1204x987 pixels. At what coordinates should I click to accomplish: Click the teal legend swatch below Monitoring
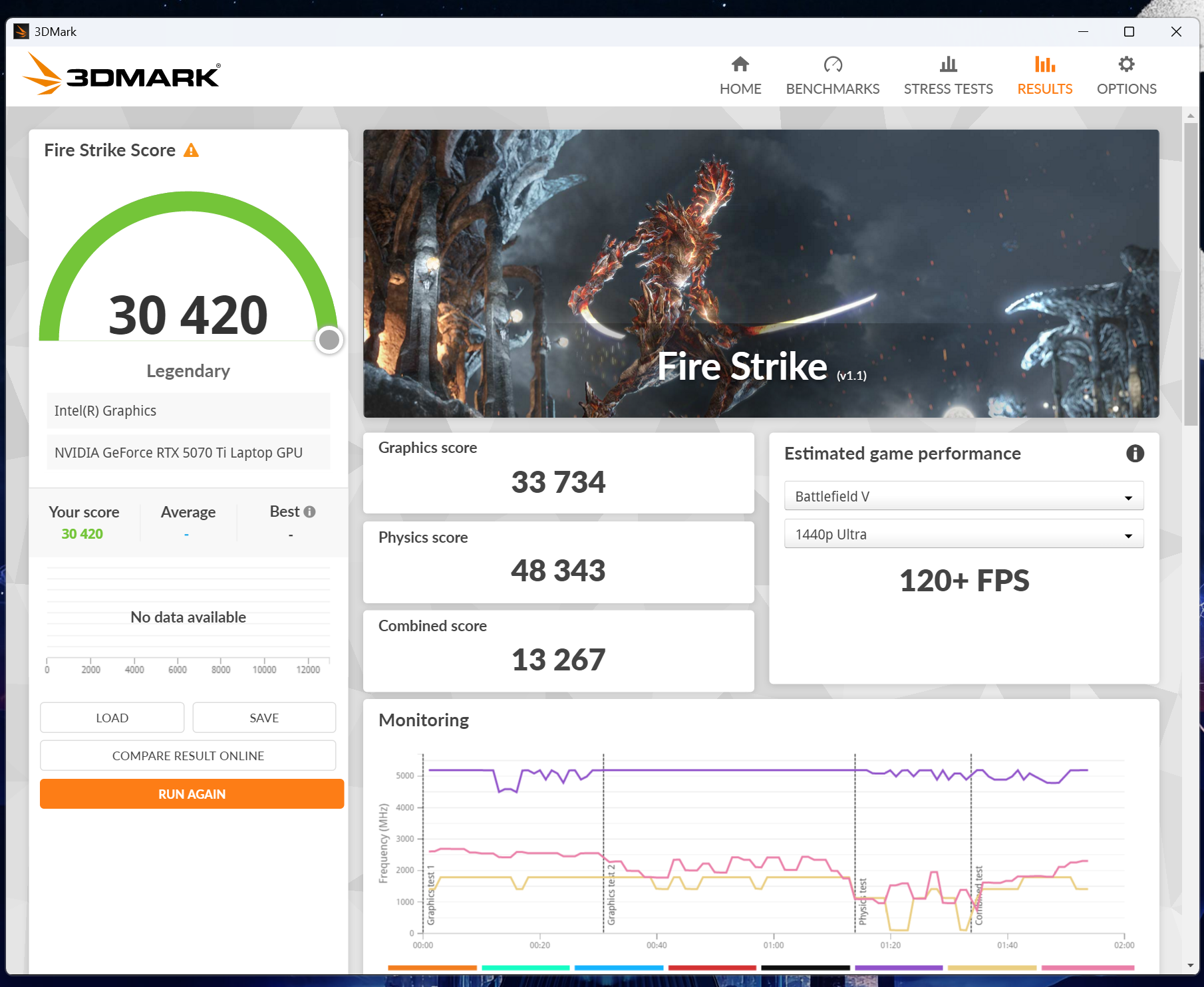click(x=526, y=968)
